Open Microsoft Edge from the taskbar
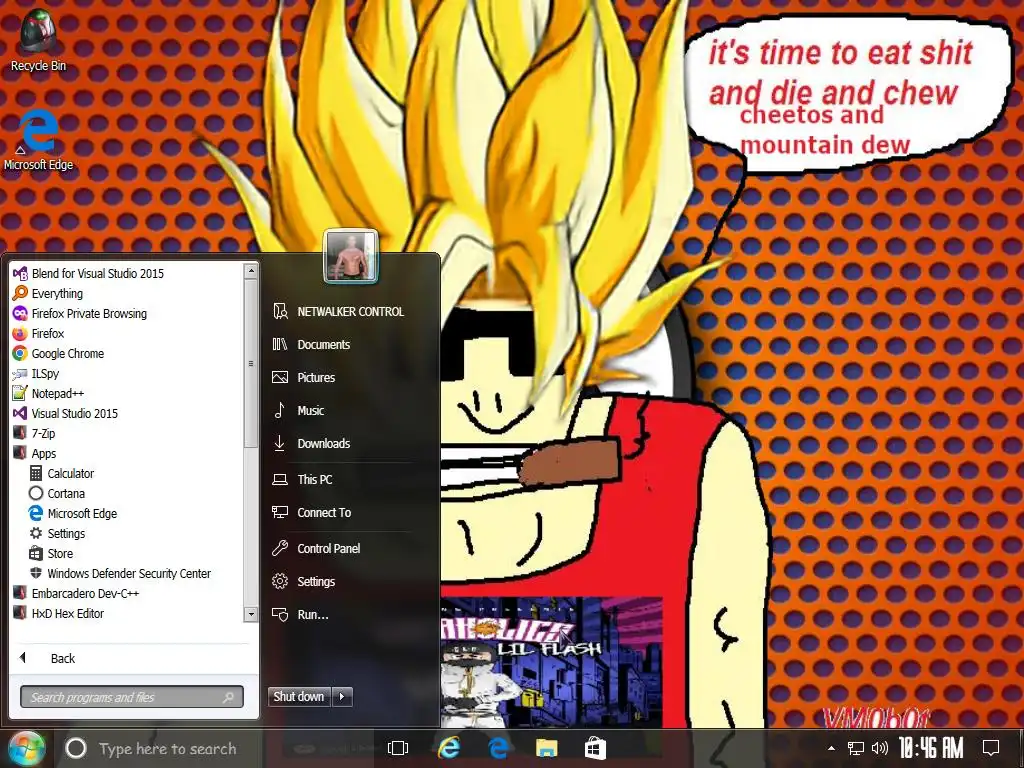Screen dimensions: 1024x768 498,748
